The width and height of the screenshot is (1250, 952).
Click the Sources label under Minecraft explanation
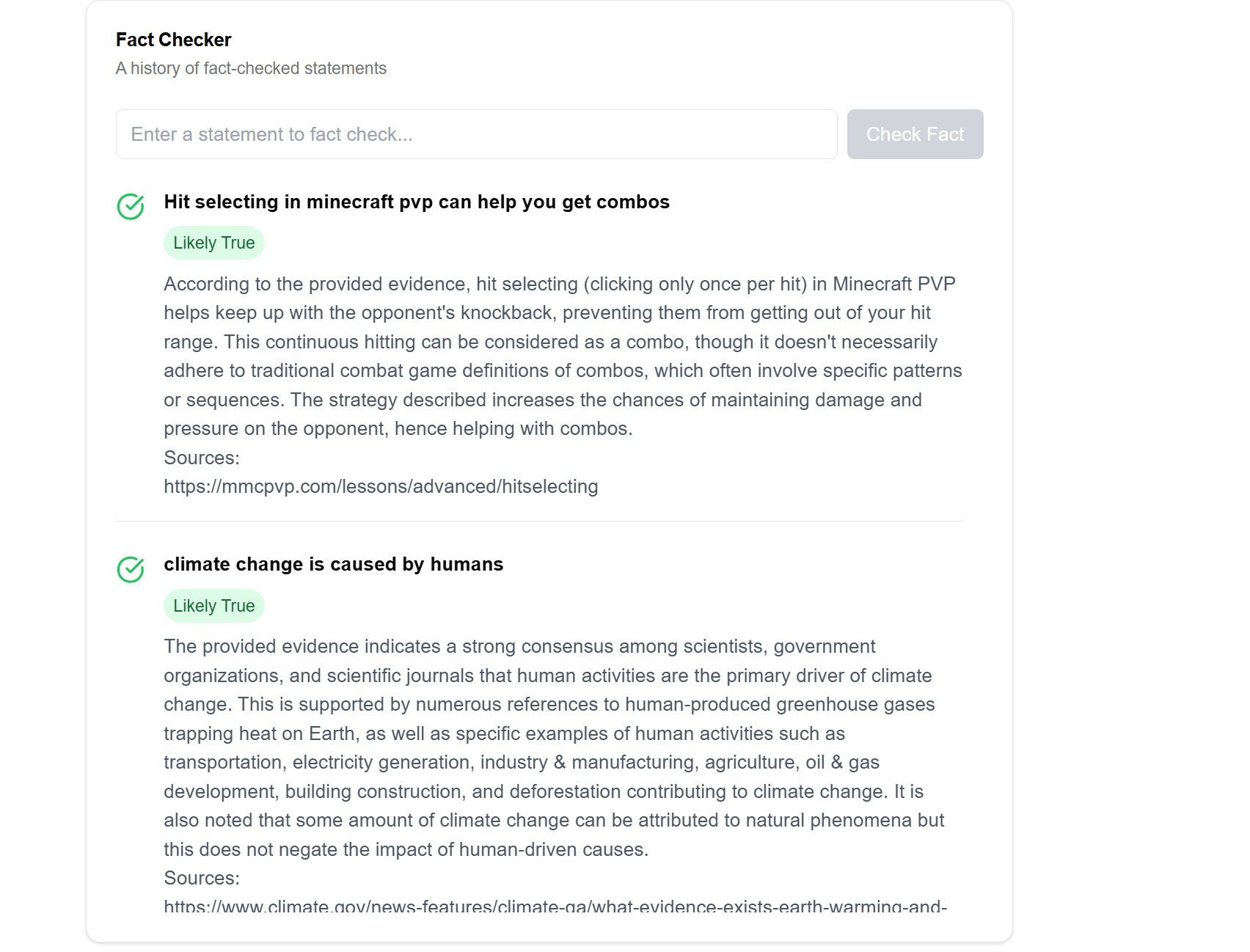tap(202, 458)
